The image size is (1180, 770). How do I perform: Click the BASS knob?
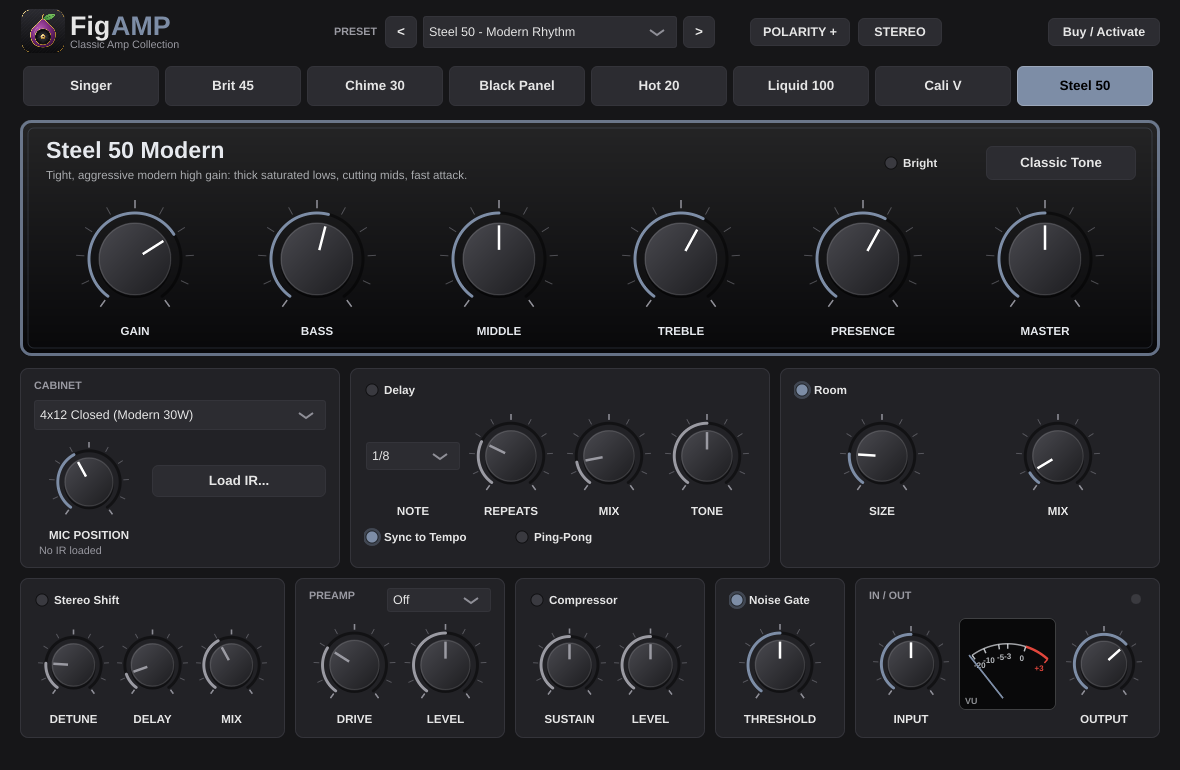point(317,258)
